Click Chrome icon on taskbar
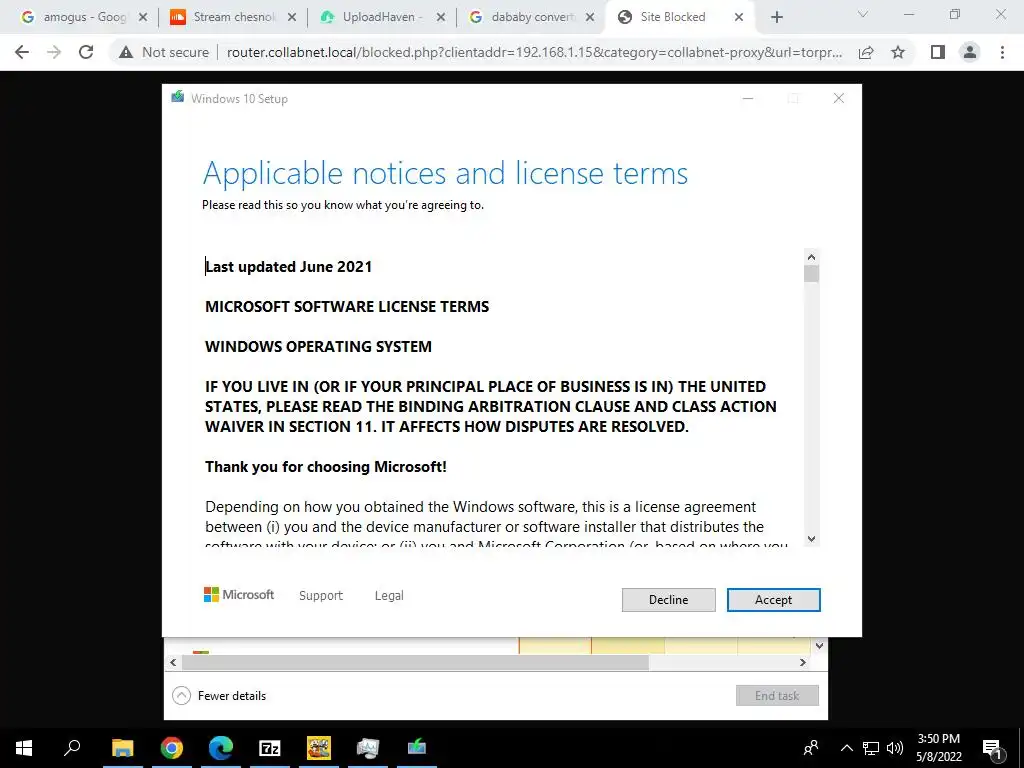The height and width of the screenshot is (768, 1024). pyautogui.click(x=172, y=748)
